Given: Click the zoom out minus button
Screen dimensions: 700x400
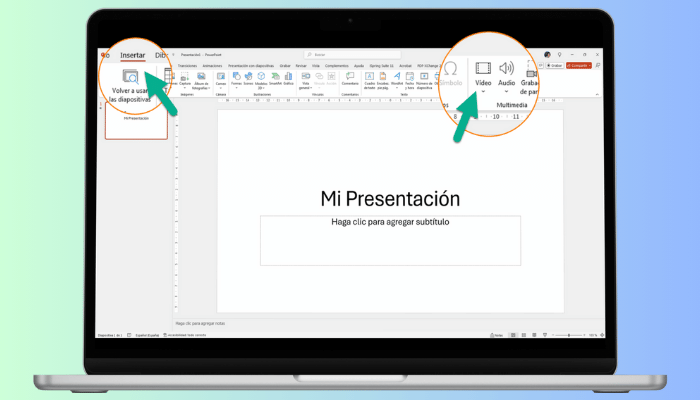Looking at the screenshot, I should click(553, 335).
